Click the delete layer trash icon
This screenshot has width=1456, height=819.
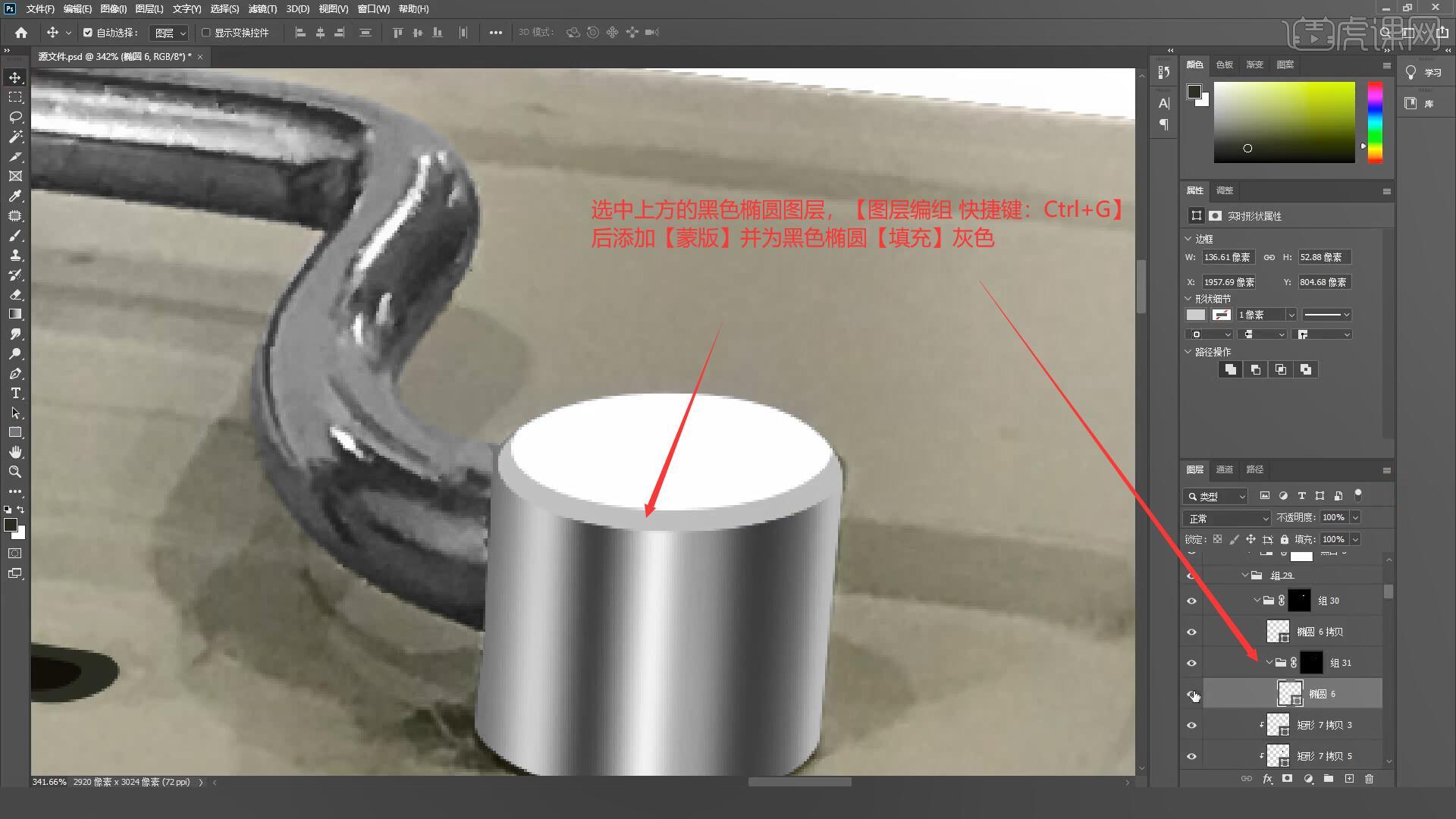pos(1369,779)
